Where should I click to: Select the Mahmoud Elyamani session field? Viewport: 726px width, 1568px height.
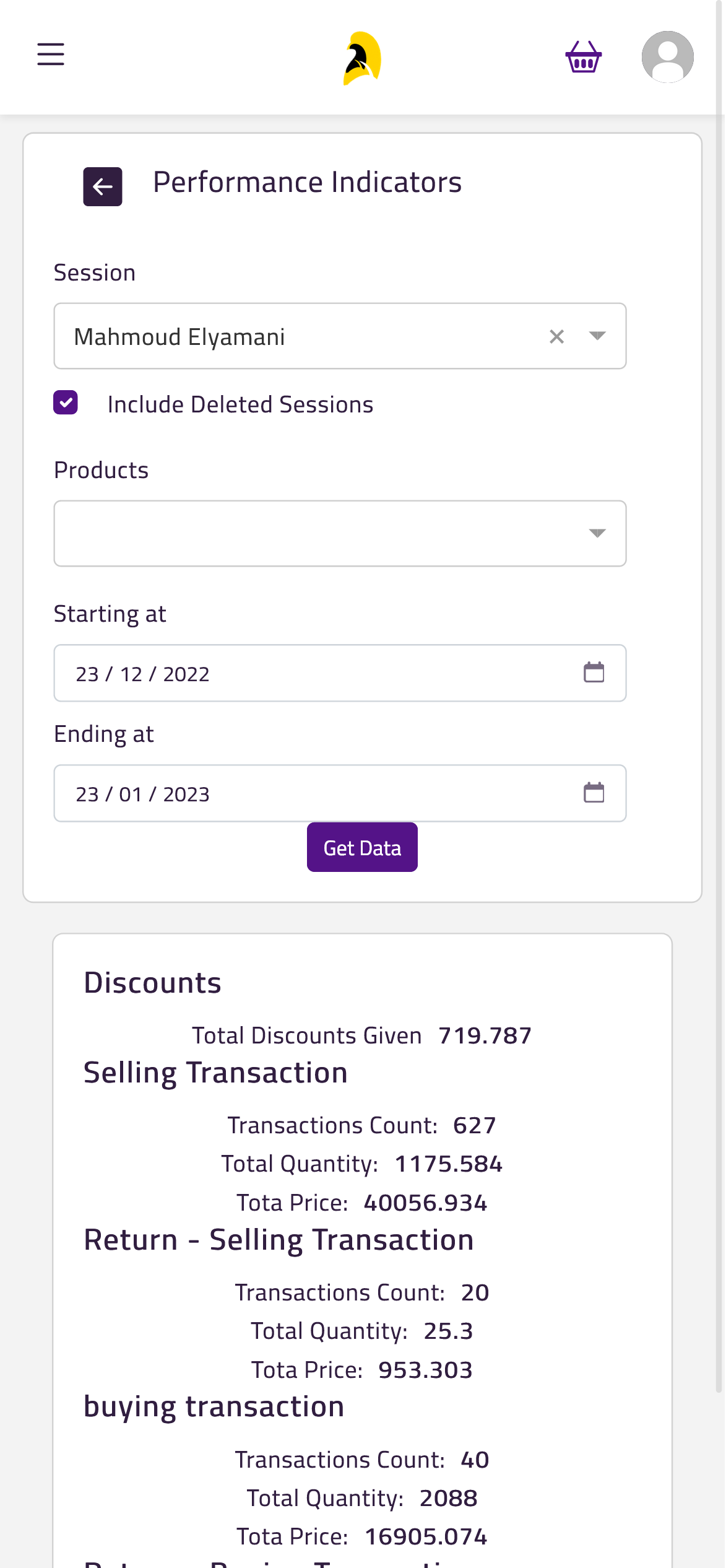[x=340, y=336]
